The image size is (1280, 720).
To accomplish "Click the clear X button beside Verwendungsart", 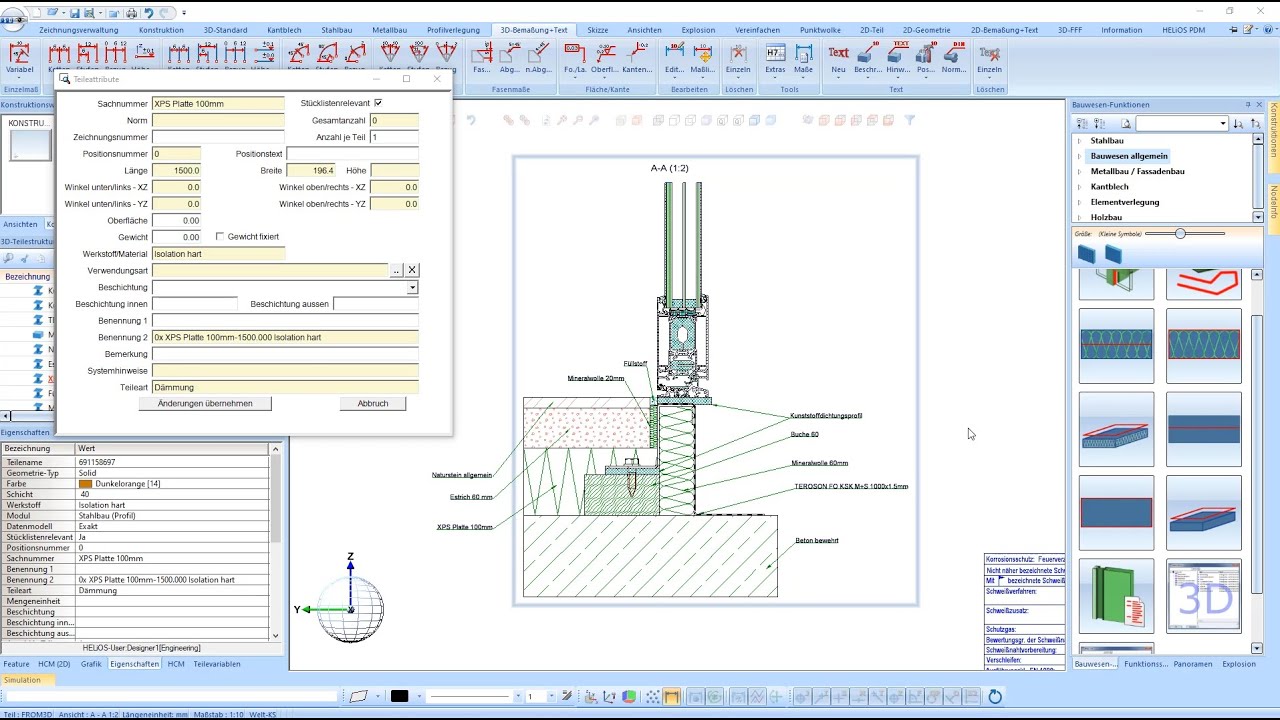I will pos(412,270).
